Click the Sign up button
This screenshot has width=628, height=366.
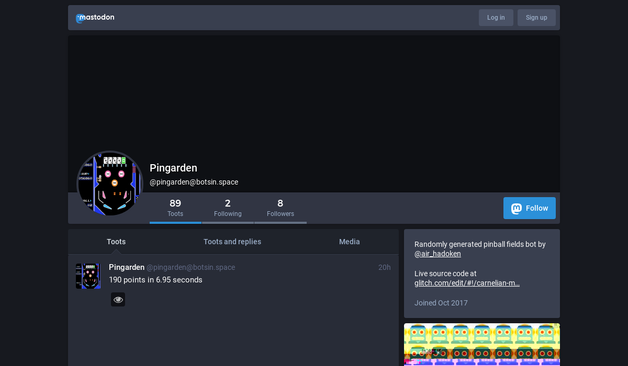pyautogui.click(x=536, y=18)
